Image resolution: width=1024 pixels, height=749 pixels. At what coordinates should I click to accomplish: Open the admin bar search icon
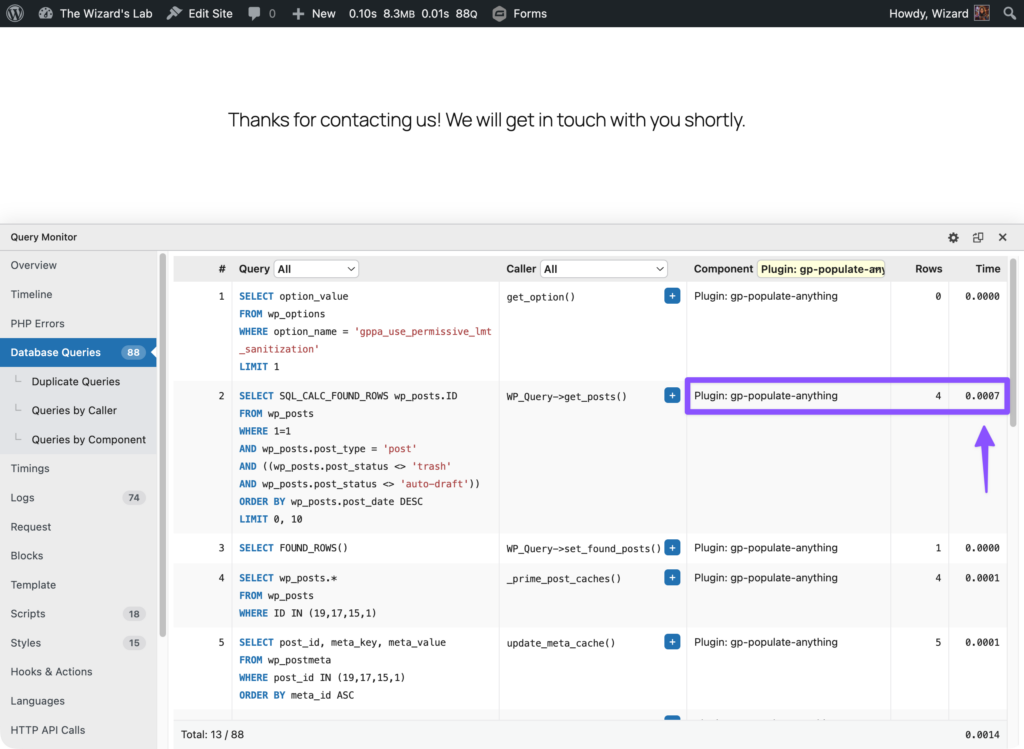pos(1010,13)
